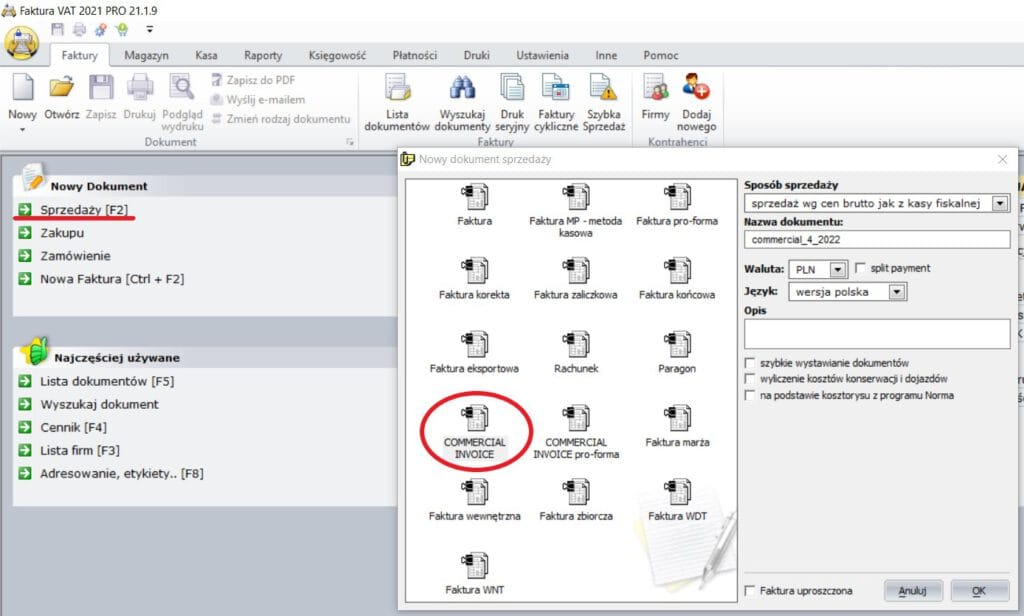Enable the split payment checkbox
The image size is (1024, 616).
860,268
